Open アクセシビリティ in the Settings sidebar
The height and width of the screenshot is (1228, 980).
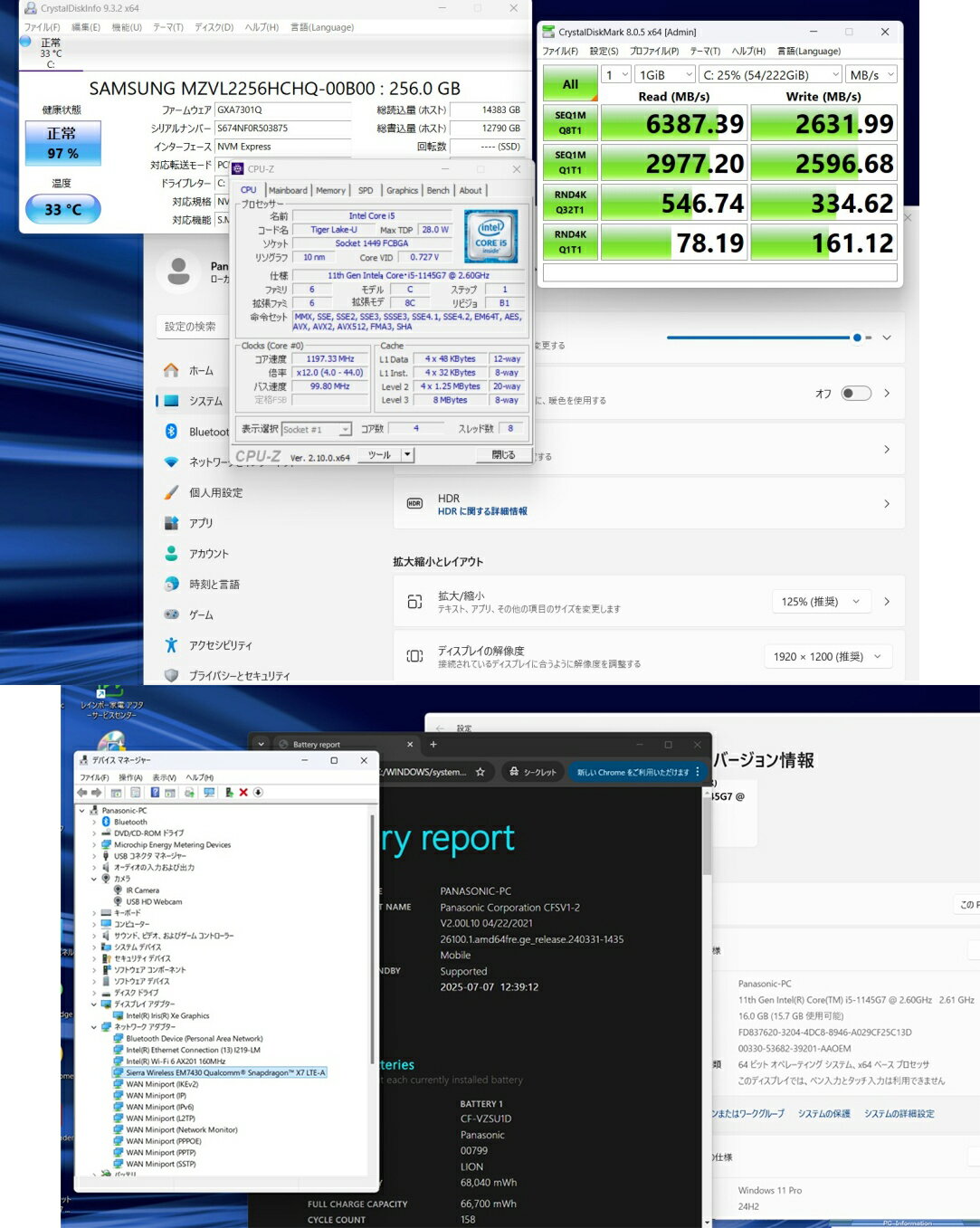pos(220,645)
